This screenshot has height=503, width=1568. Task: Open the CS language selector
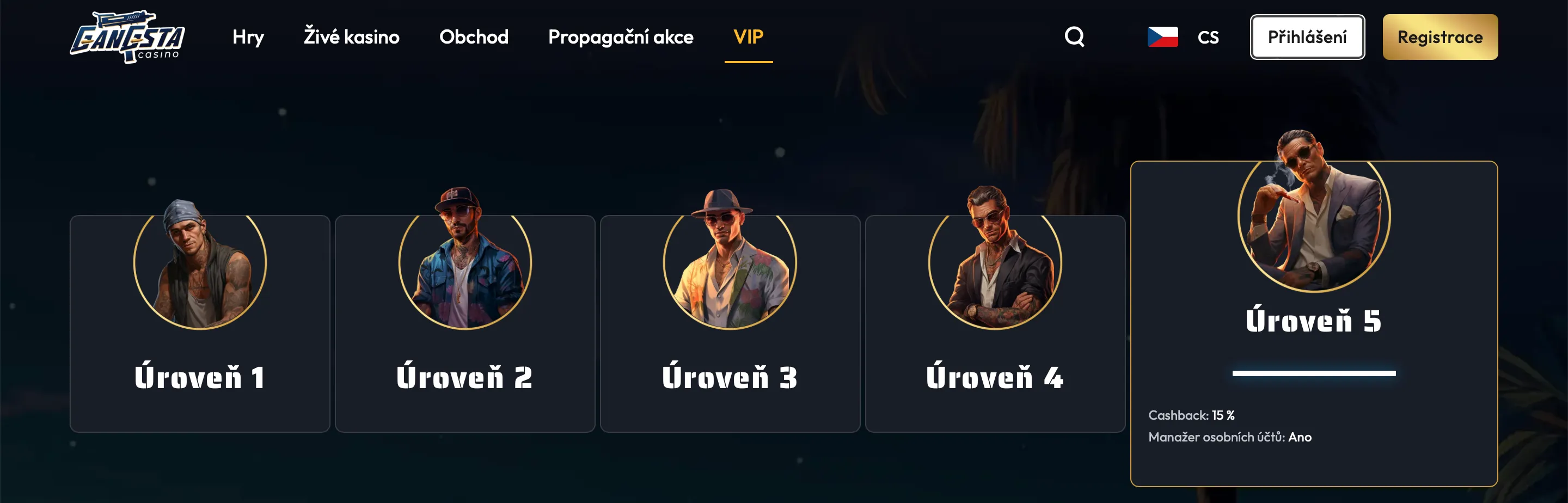tap(1208, 37)
